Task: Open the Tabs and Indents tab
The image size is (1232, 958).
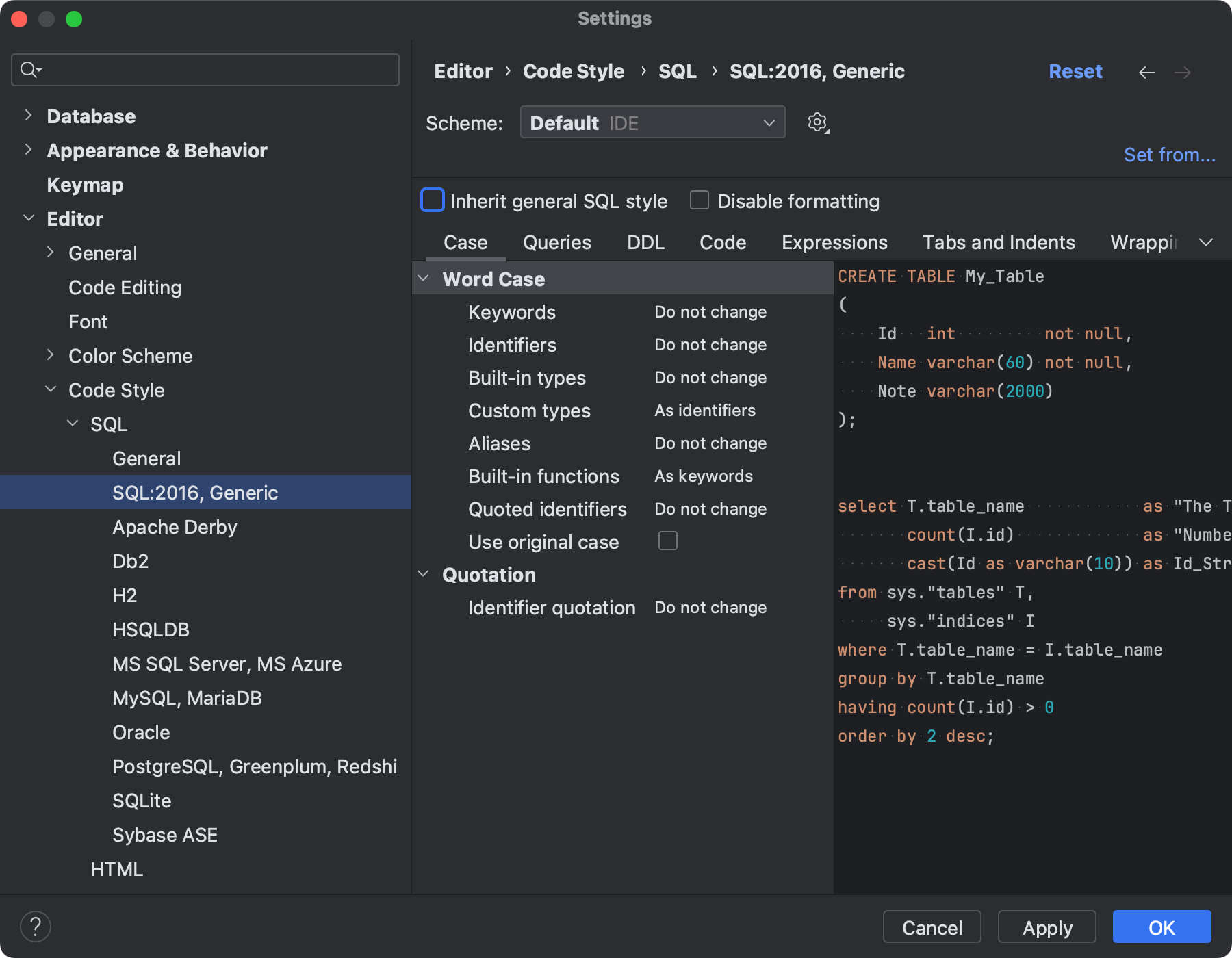Action: (x=998, y=242)
